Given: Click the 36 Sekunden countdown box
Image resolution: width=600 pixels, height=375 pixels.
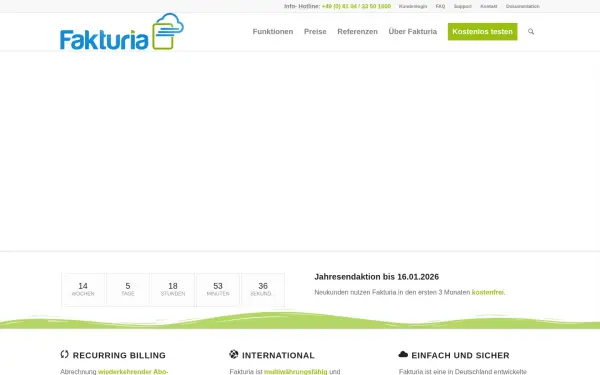Looking at the screenshot, I should [x=263, y=290].
